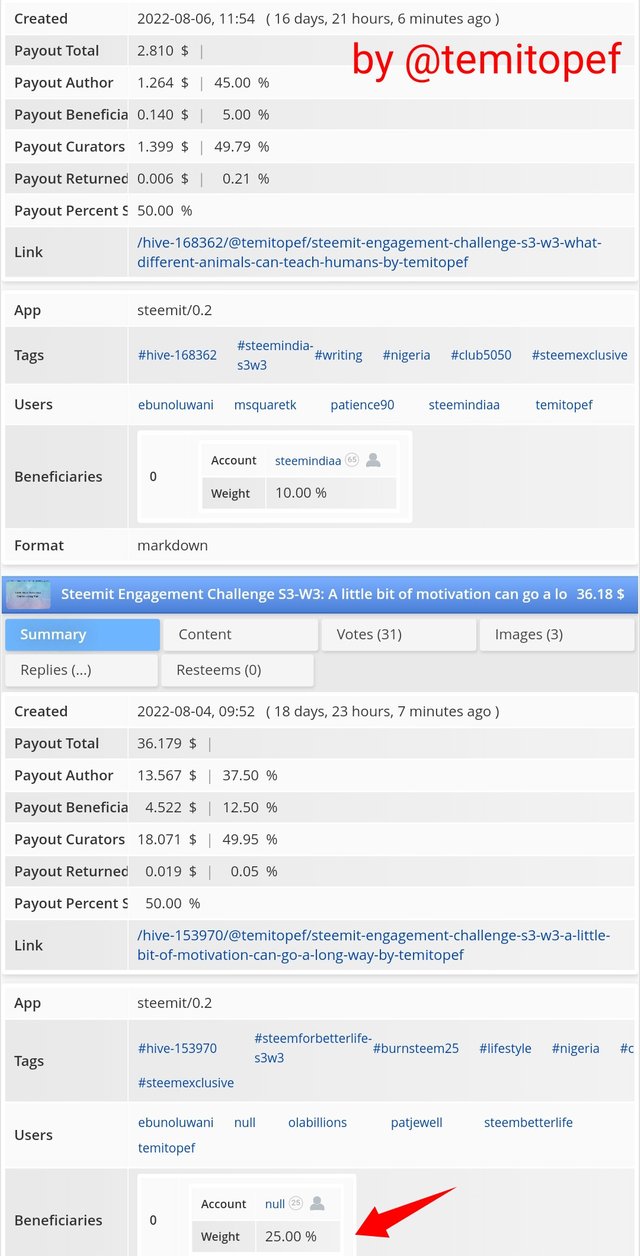Click the #hive-168362 tag
This screenshot has height=1256, width=640.
(x=177, y=355)
